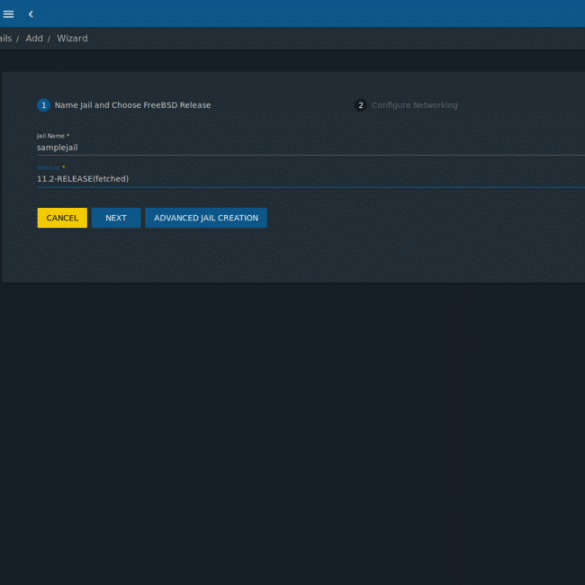Edit the Jail Name field samplejail
The image size is (585, 585).
(x=311, y=148)
